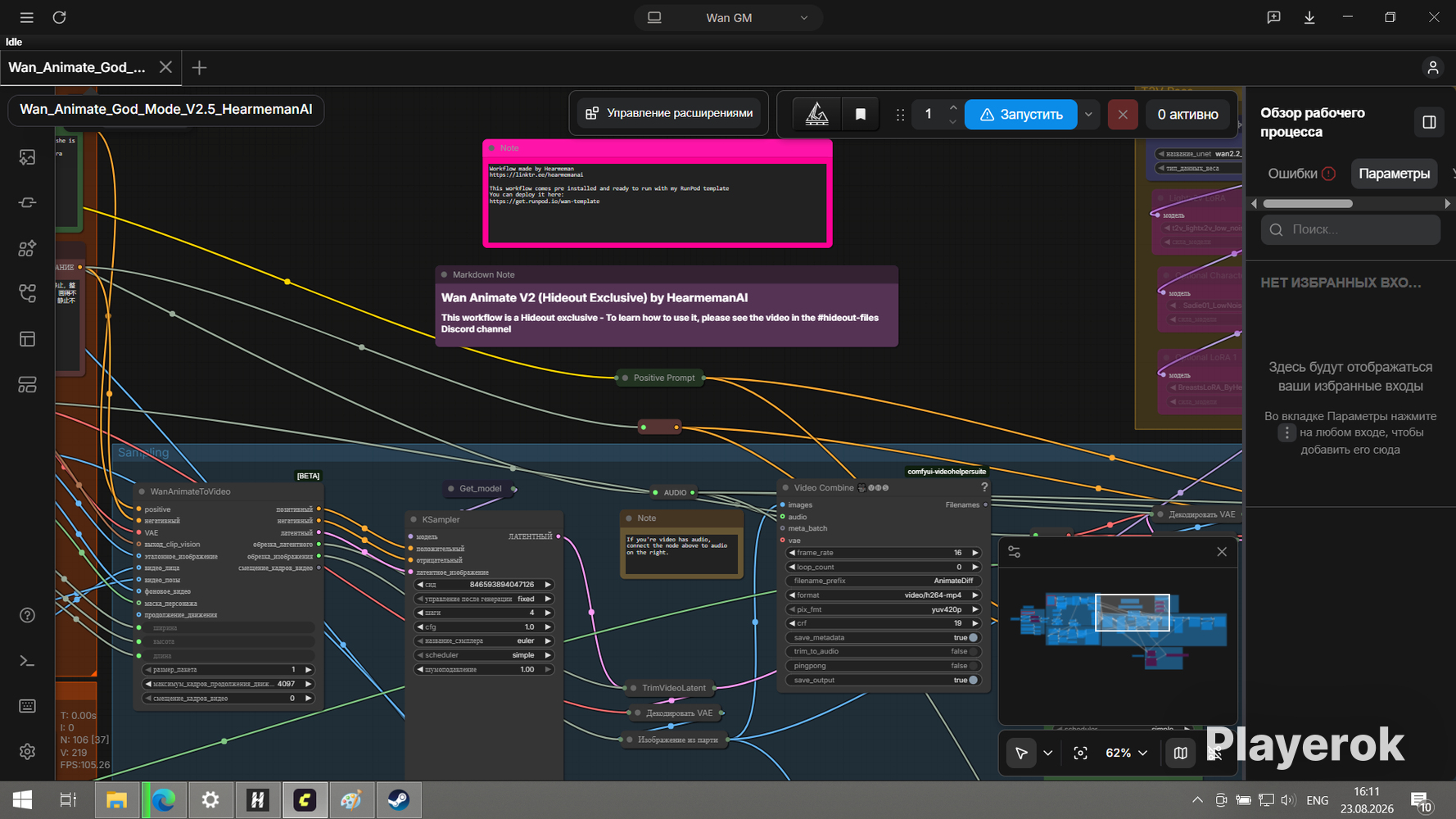Image resolution: width=1456 pixels, height=819 pixels.
Task: Open the Video Combine node help question mark
Action: 984,487
